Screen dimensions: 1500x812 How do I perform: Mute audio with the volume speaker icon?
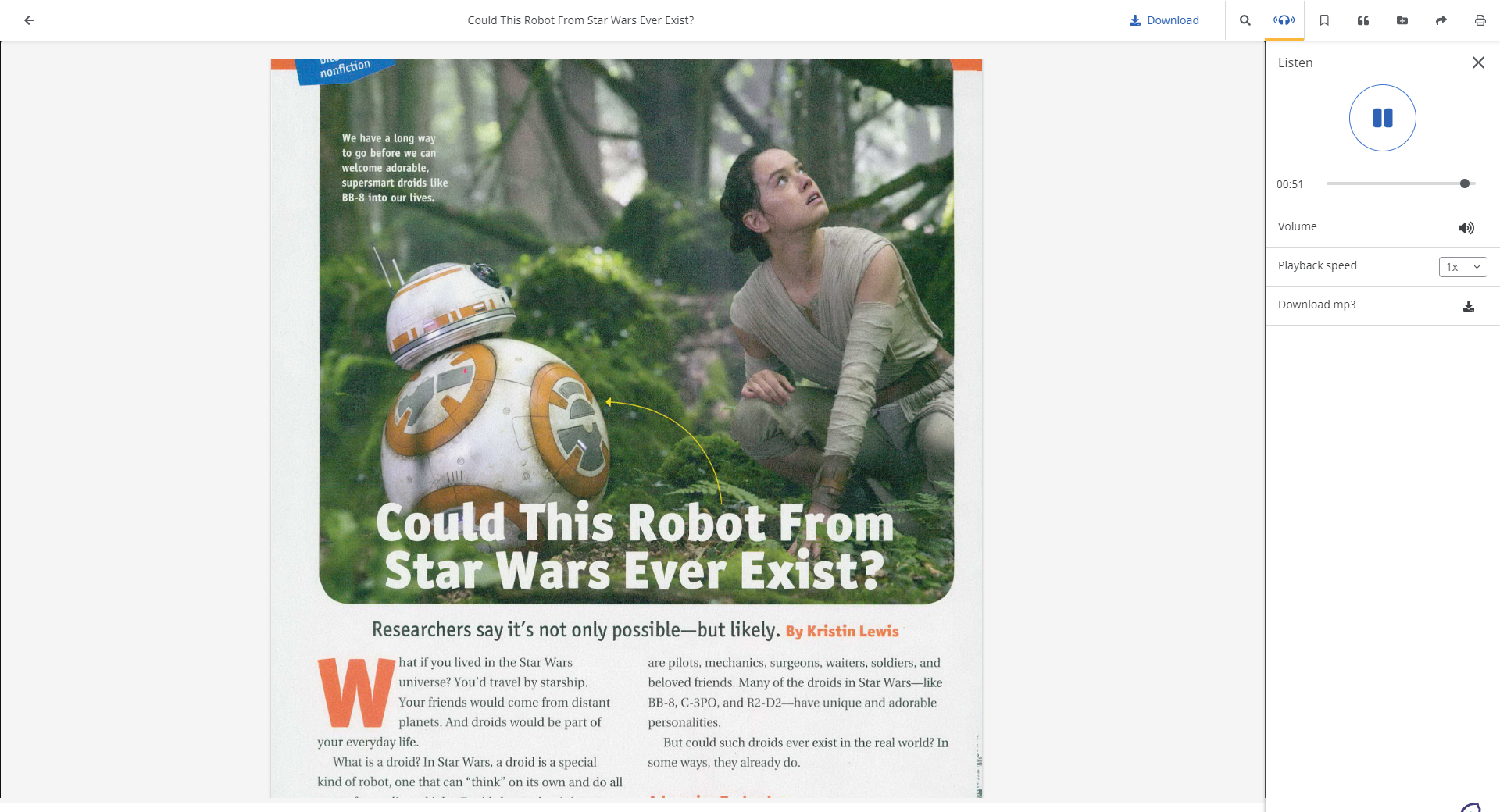[1466, 228]
